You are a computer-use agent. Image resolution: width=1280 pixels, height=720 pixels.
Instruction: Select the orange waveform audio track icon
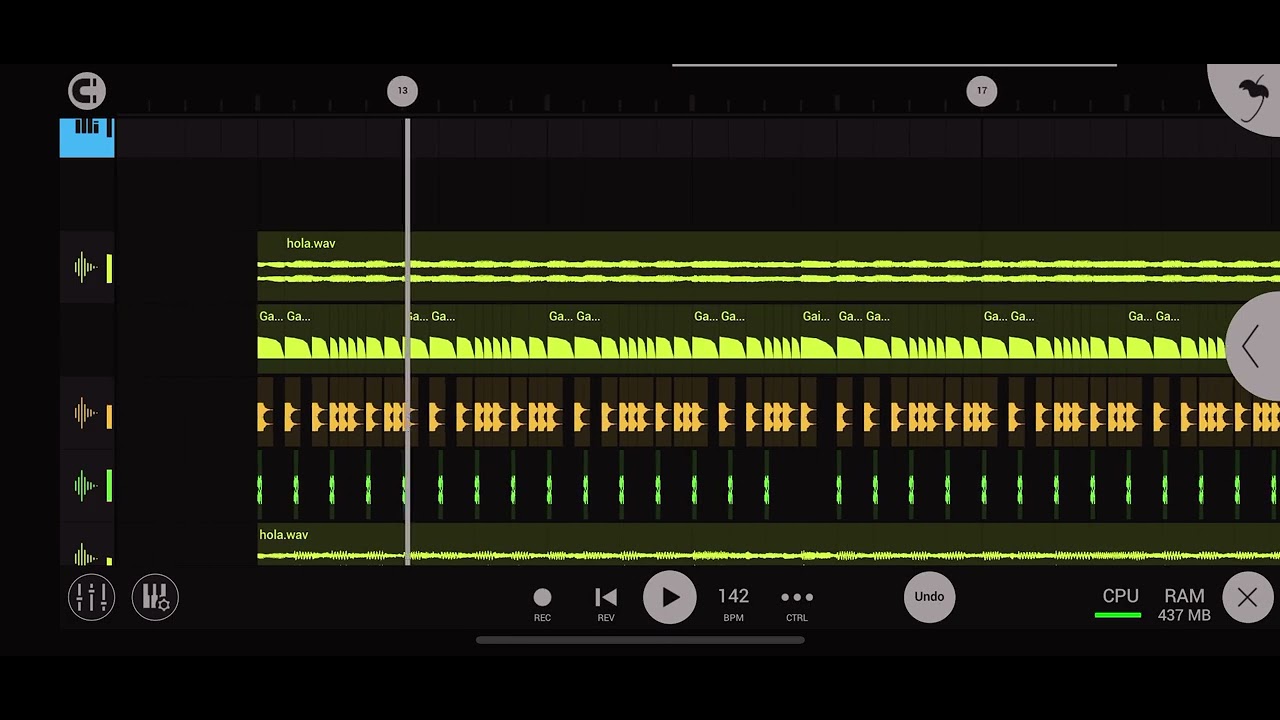(x=85, y=413)
